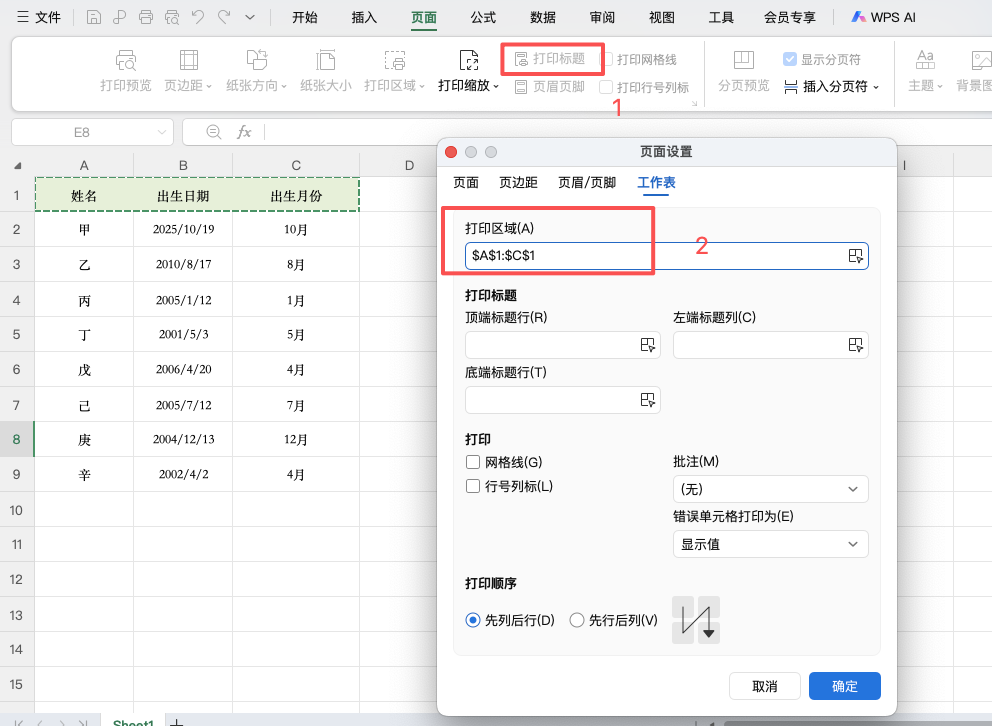The image size is (992, 726).
Task: Switch to the 视图 ribbon tab
Action: pyautogui.click(x=661, y=17)
